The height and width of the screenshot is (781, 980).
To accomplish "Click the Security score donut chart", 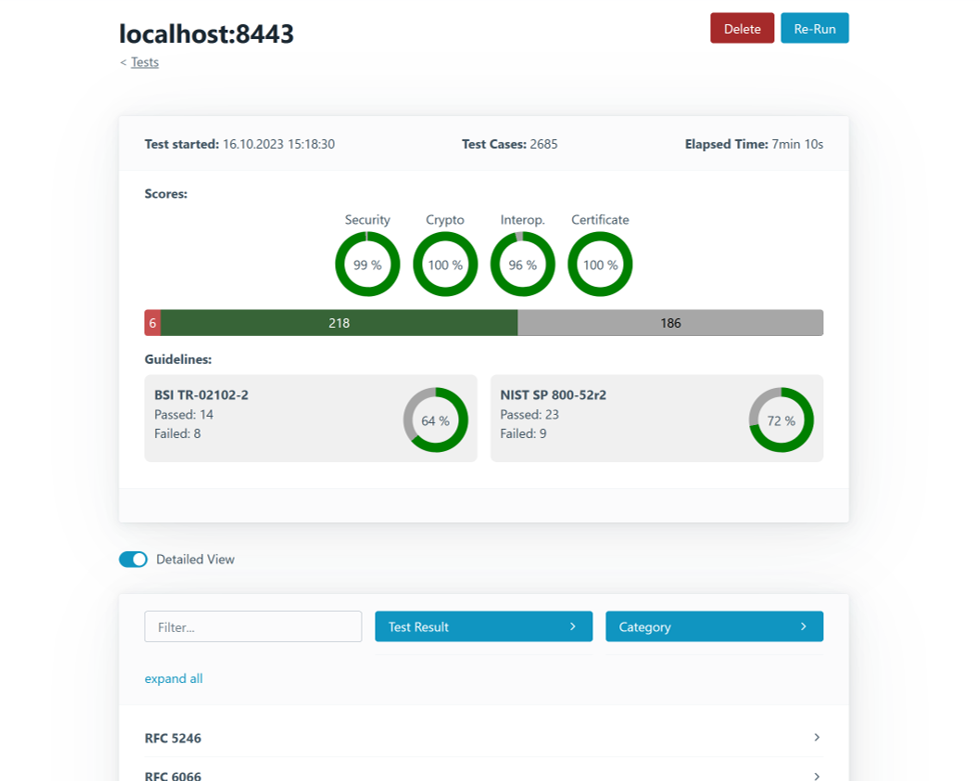I will pos(367,265).
